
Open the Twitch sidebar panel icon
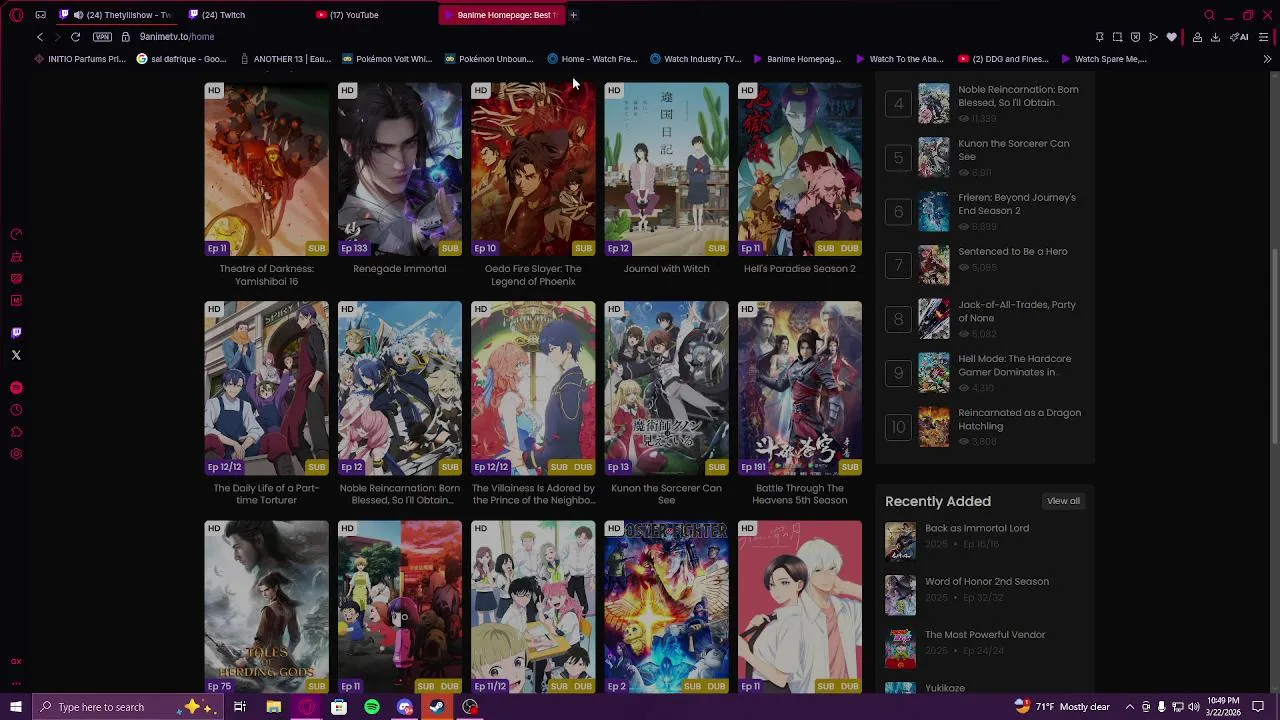[x=16, y=333]
